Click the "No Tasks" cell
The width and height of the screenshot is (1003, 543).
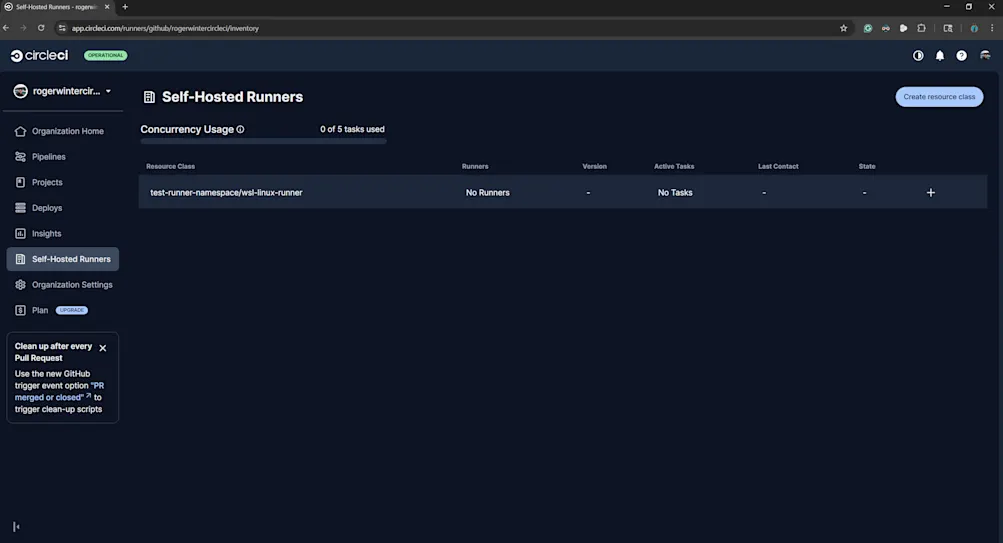pos(675,193)
